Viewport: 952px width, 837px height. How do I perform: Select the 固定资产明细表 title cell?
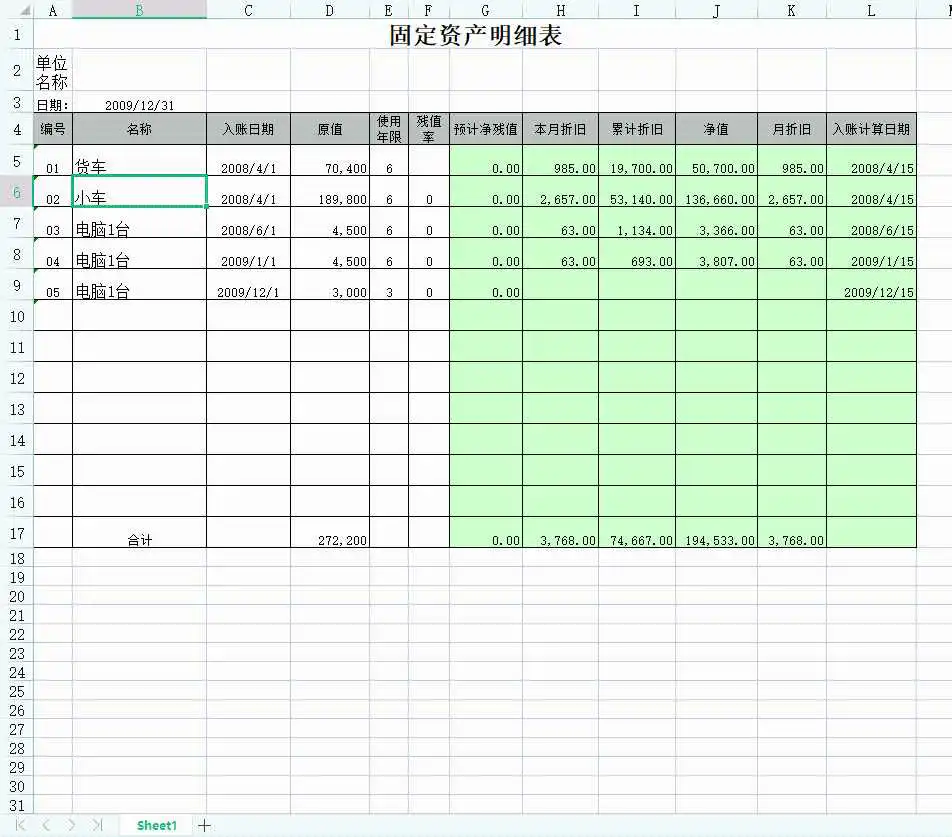(475, 36)
